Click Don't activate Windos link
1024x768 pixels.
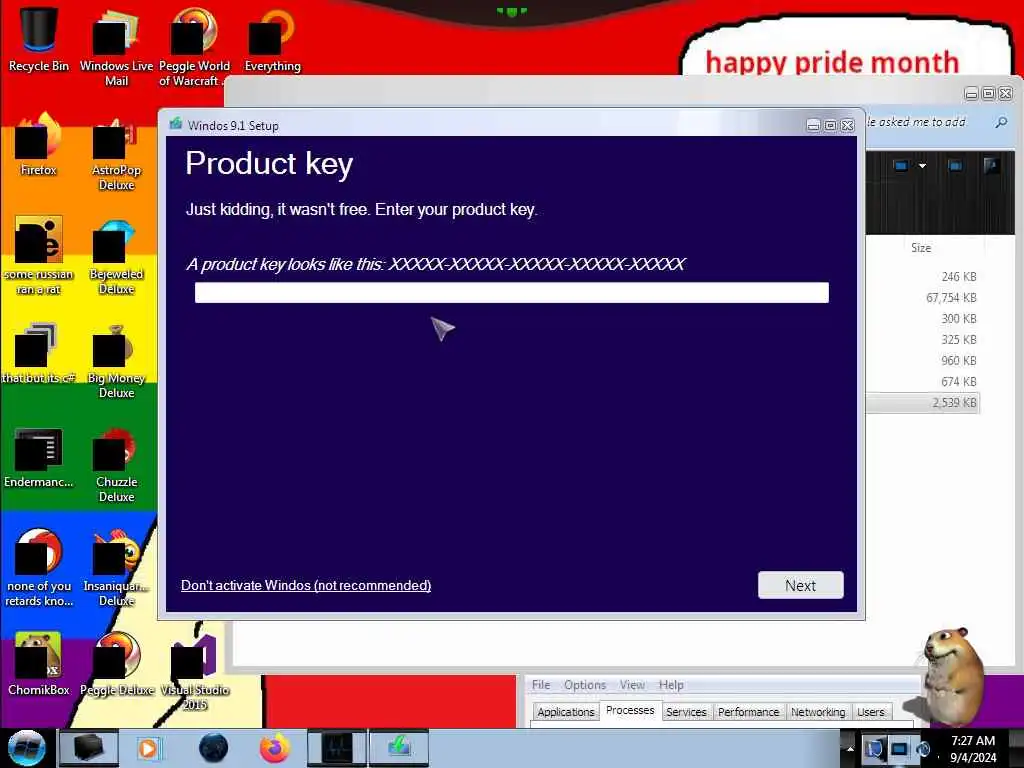(x=306, y=585)
